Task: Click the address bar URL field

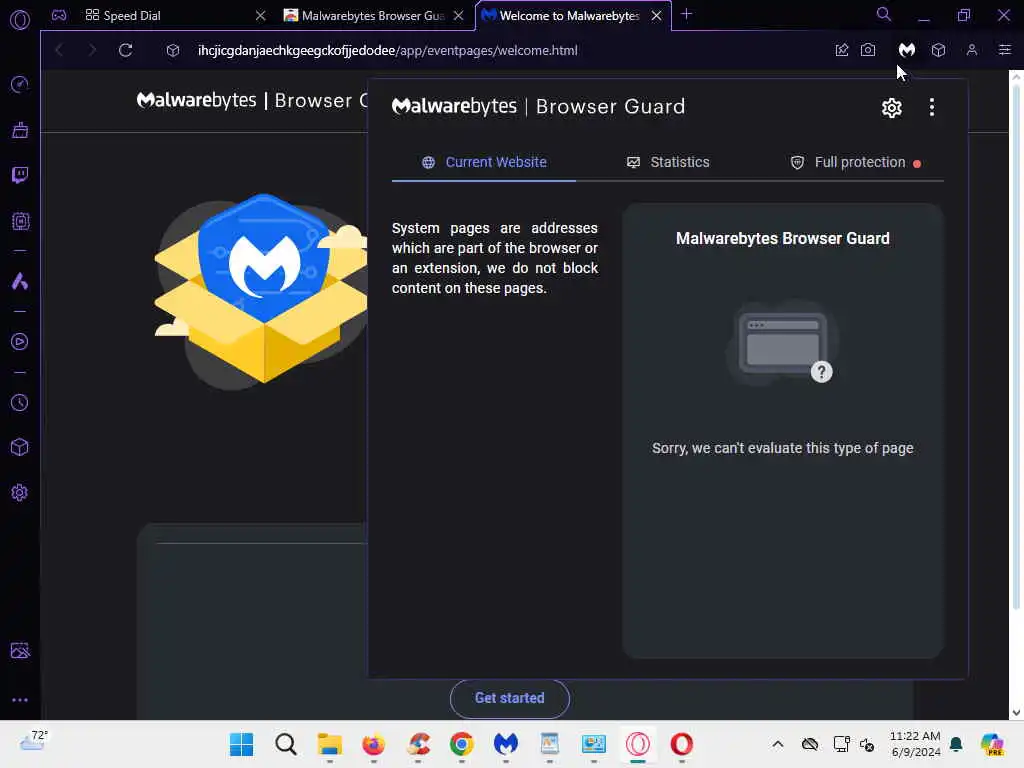Action: coord(496,50)
